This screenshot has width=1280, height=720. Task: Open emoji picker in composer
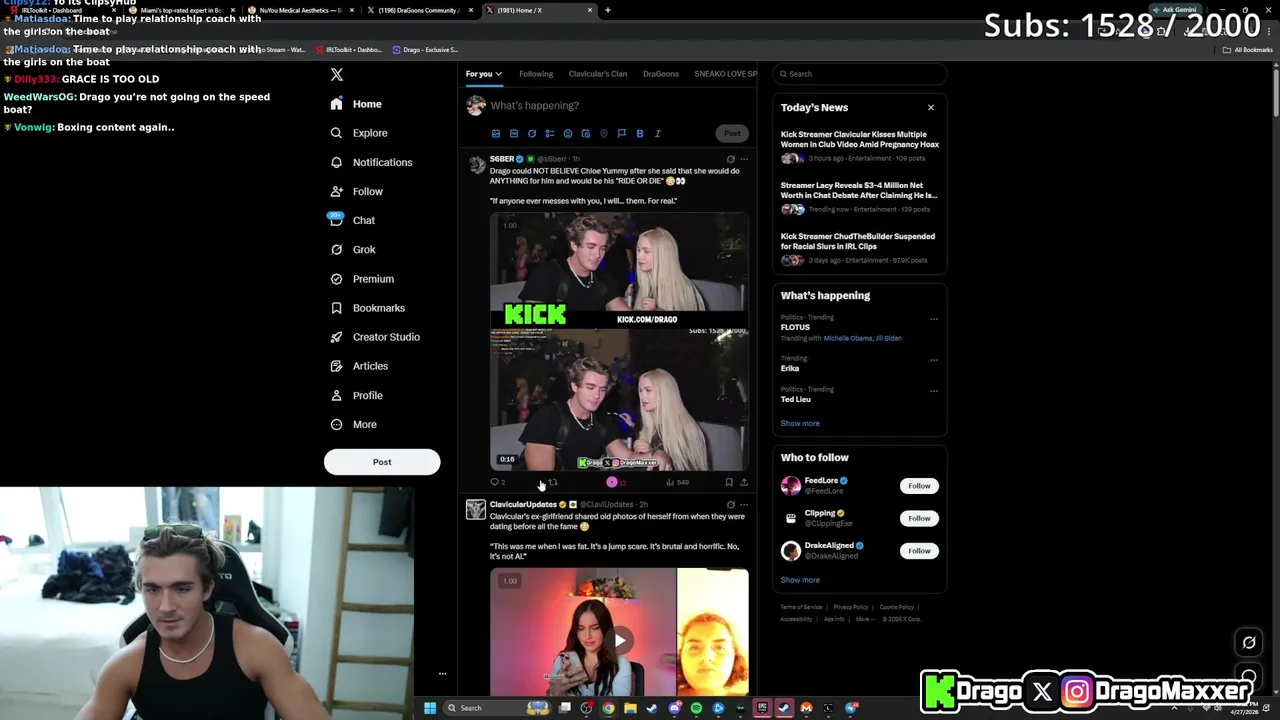click(568, 133)
